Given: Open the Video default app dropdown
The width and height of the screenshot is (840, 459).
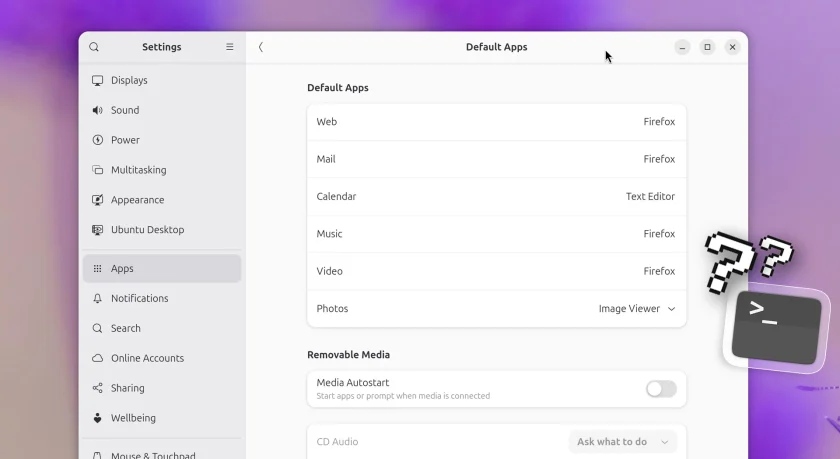Looking at the screenshot, I should click(497, 272).
